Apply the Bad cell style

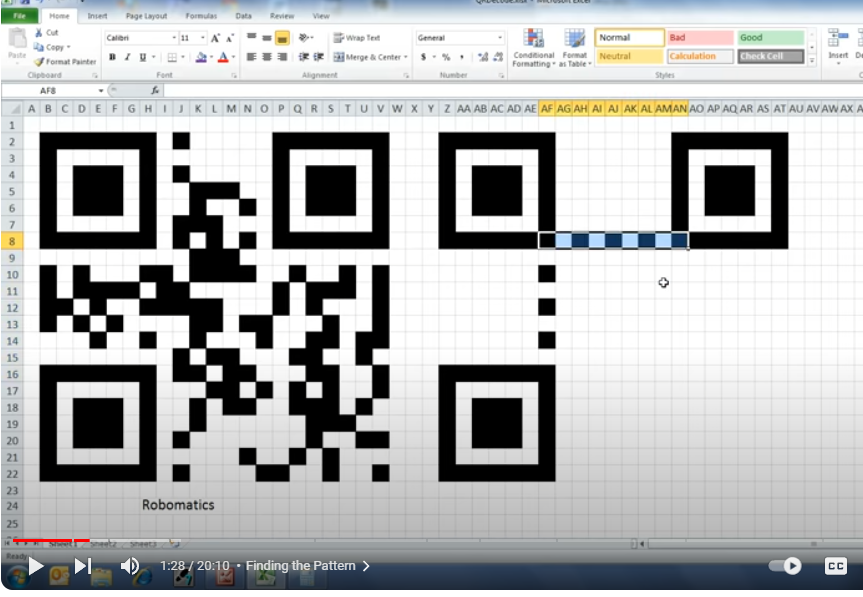(x=700, y=37)
